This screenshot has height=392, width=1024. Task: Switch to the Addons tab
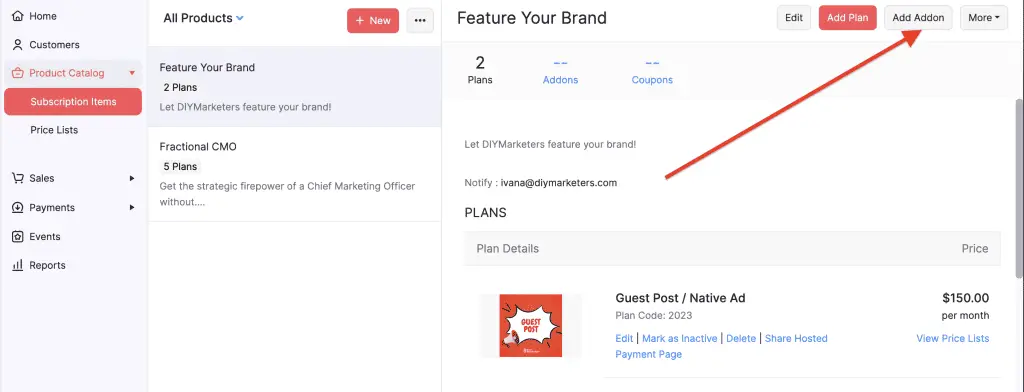pos(560,72)
